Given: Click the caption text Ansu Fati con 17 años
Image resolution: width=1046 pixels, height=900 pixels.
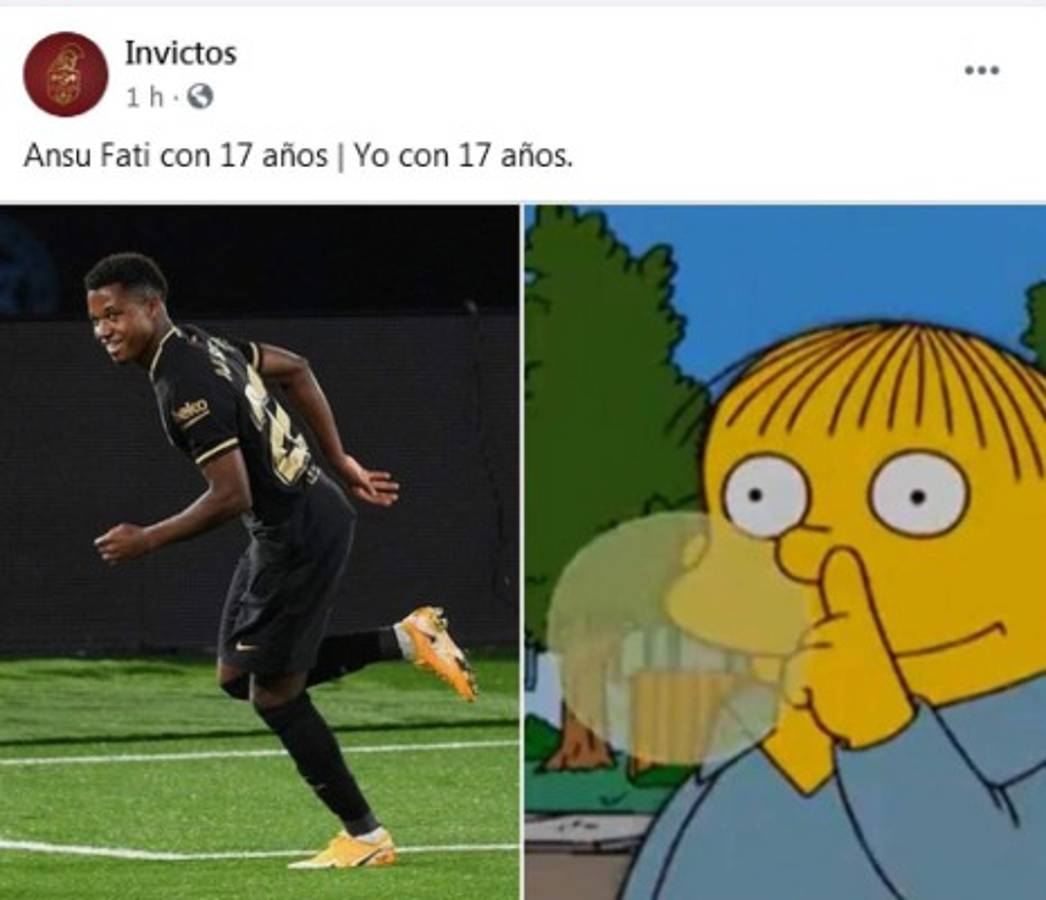Looking at the screenshot, I should [x=175, y=157].
